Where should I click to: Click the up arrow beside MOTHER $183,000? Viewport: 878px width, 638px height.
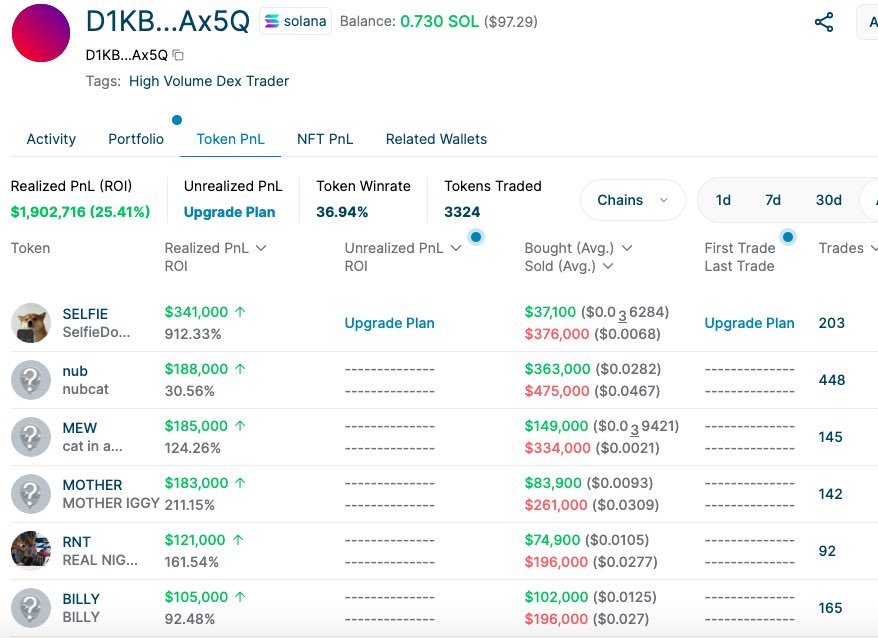[x=240, y=483]
